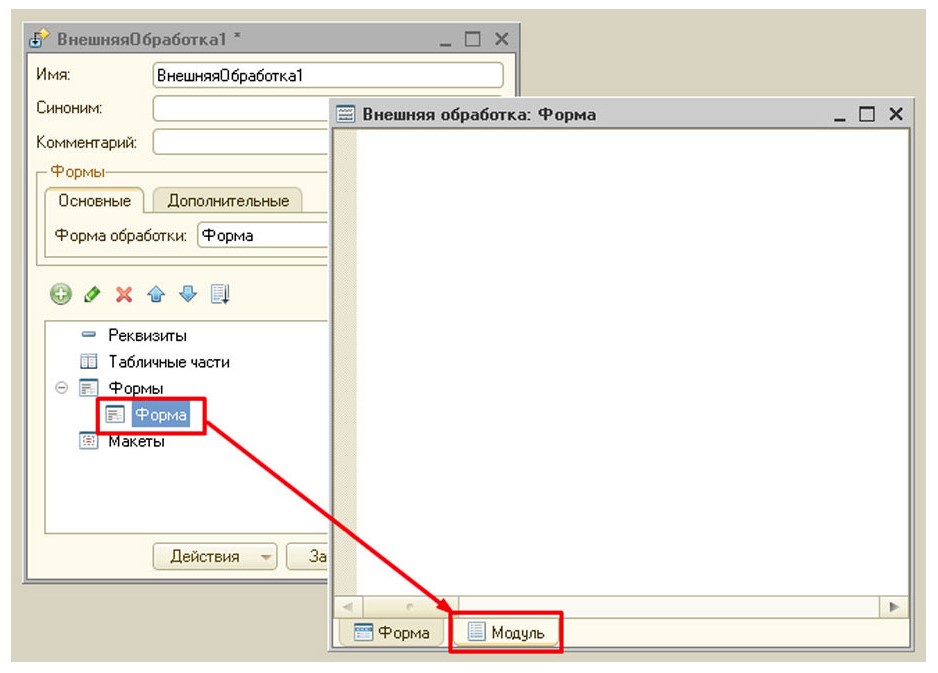The image size is (938, 673).
Task: Click the pencil Edit icon
Action: pos(92,294)
